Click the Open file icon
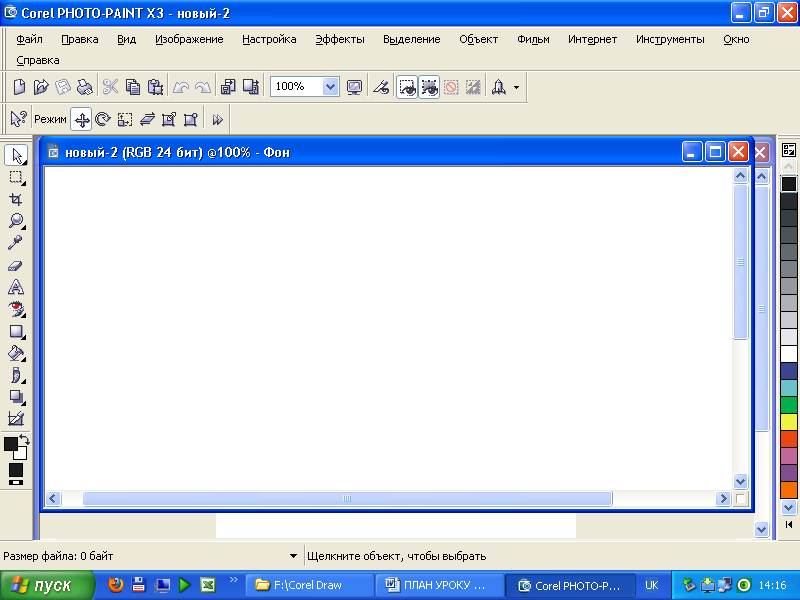This screenshot has width=800, height=600. [x=41, y=87]
